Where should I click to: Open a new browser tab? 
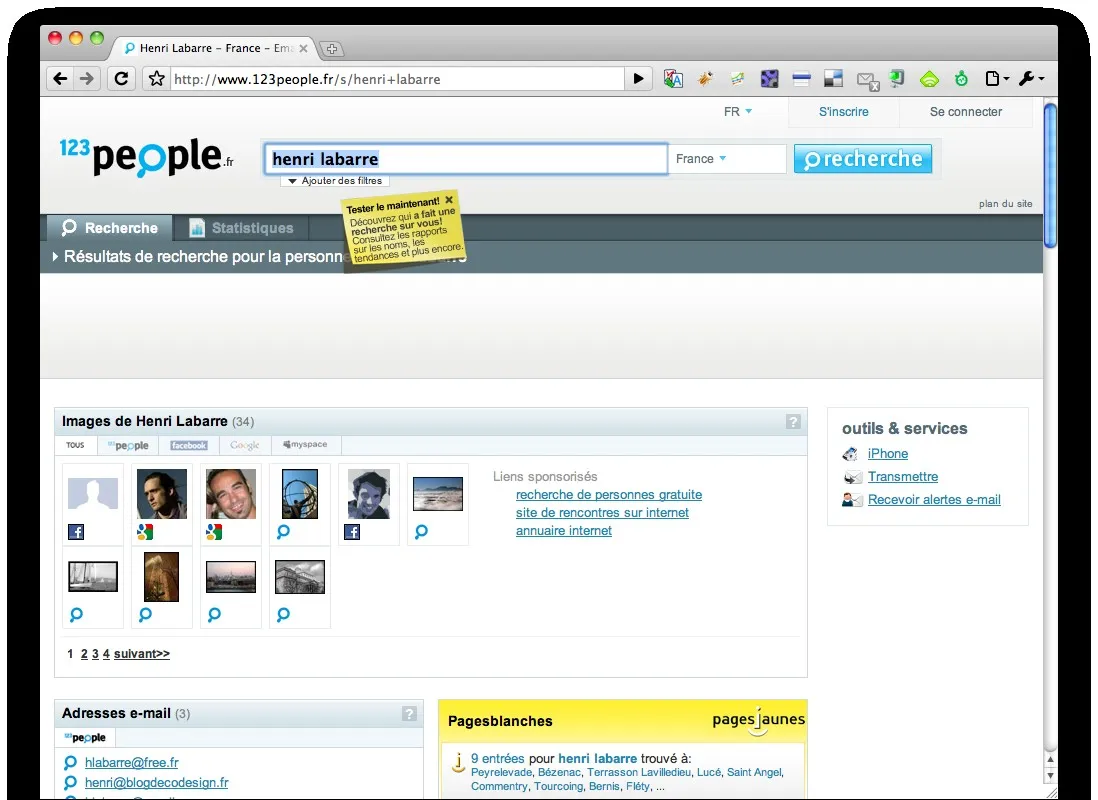(332, 49)
